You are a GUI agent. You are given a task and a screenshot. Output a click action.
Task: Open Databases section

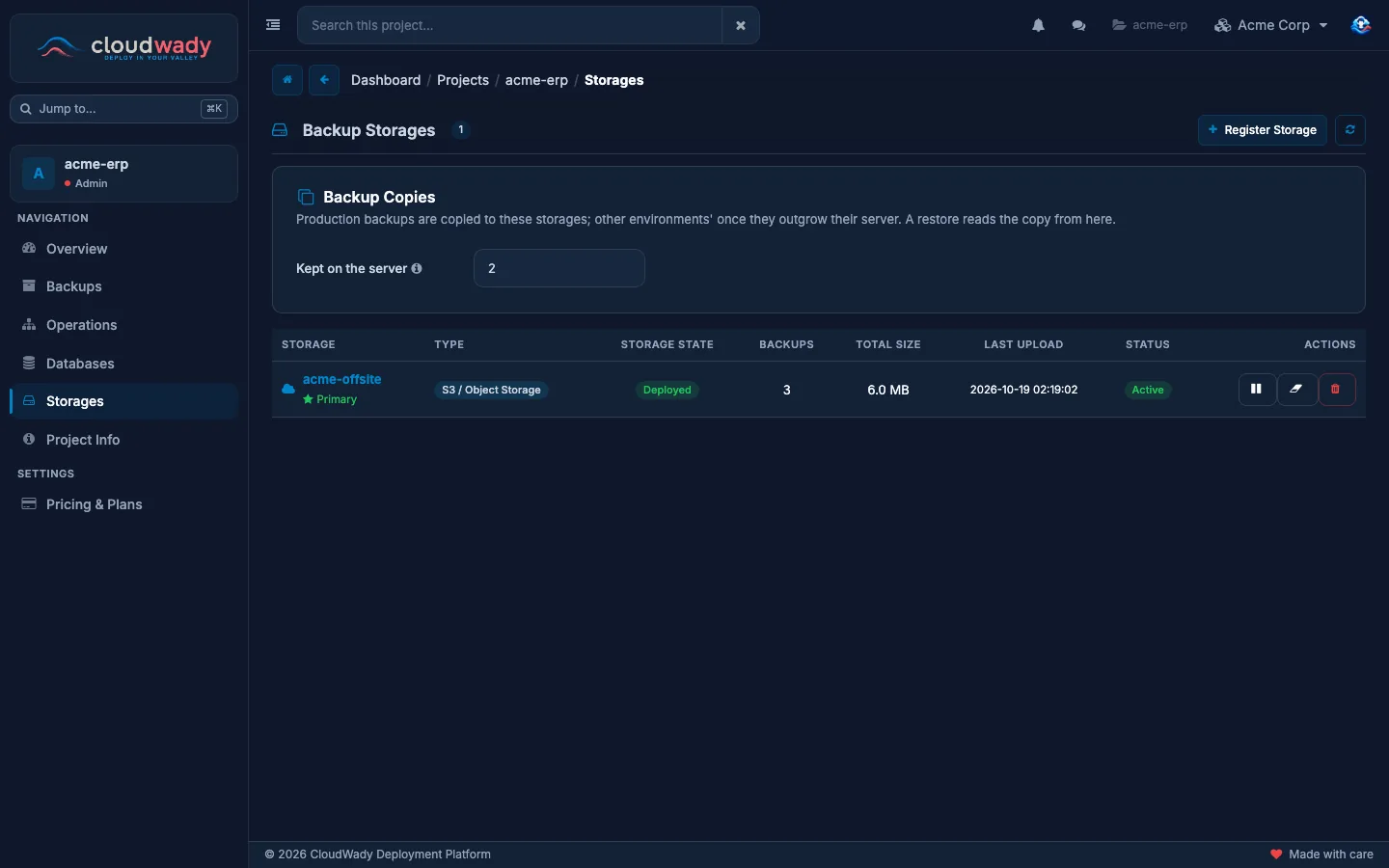point(123,364)
